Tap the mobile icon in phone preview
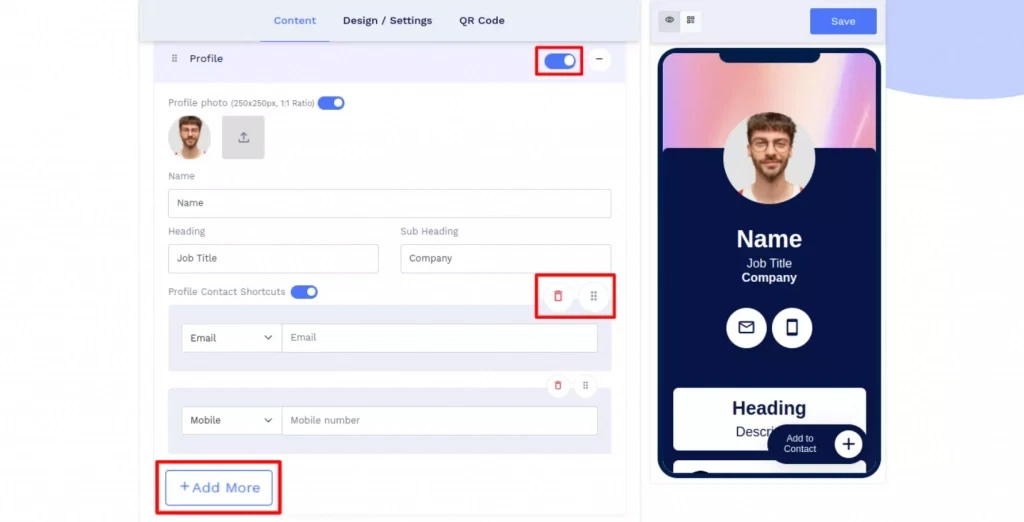The image size is (1024, 522). (792, 327)
